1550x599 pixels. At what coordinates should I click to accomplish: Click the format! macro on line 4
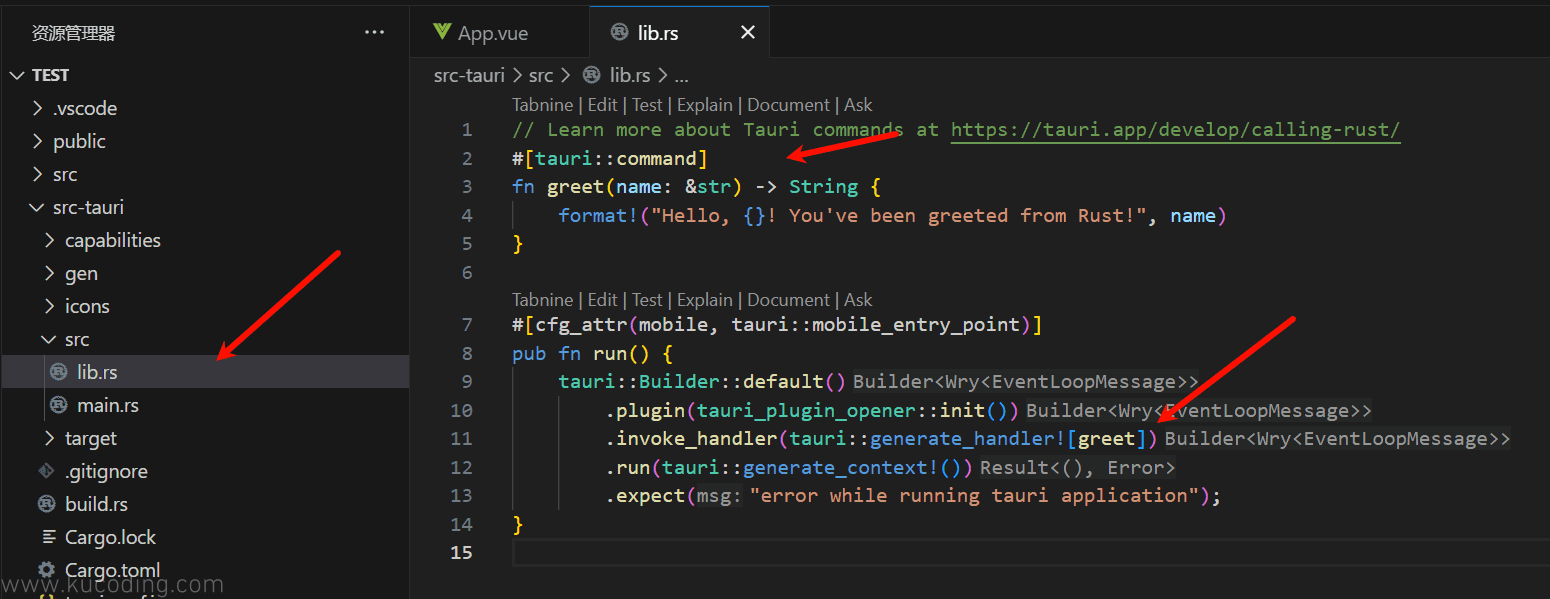coord(599,215)
